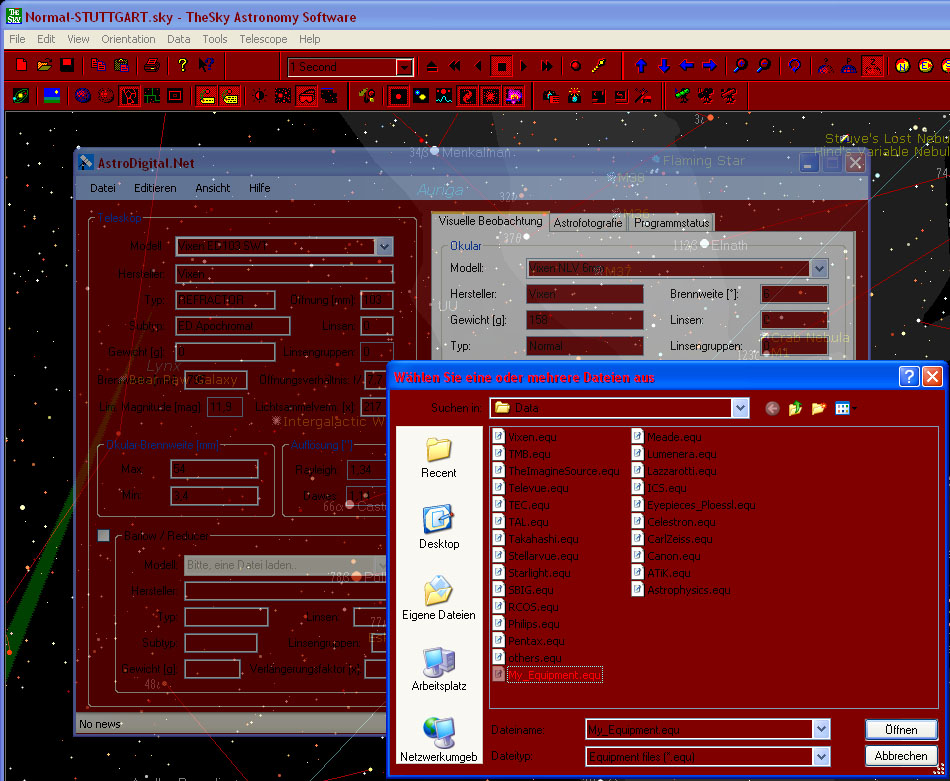950x781 pixels.
Task: Expand the Okular Modell dropdown
Action: [x=819, y=268]
